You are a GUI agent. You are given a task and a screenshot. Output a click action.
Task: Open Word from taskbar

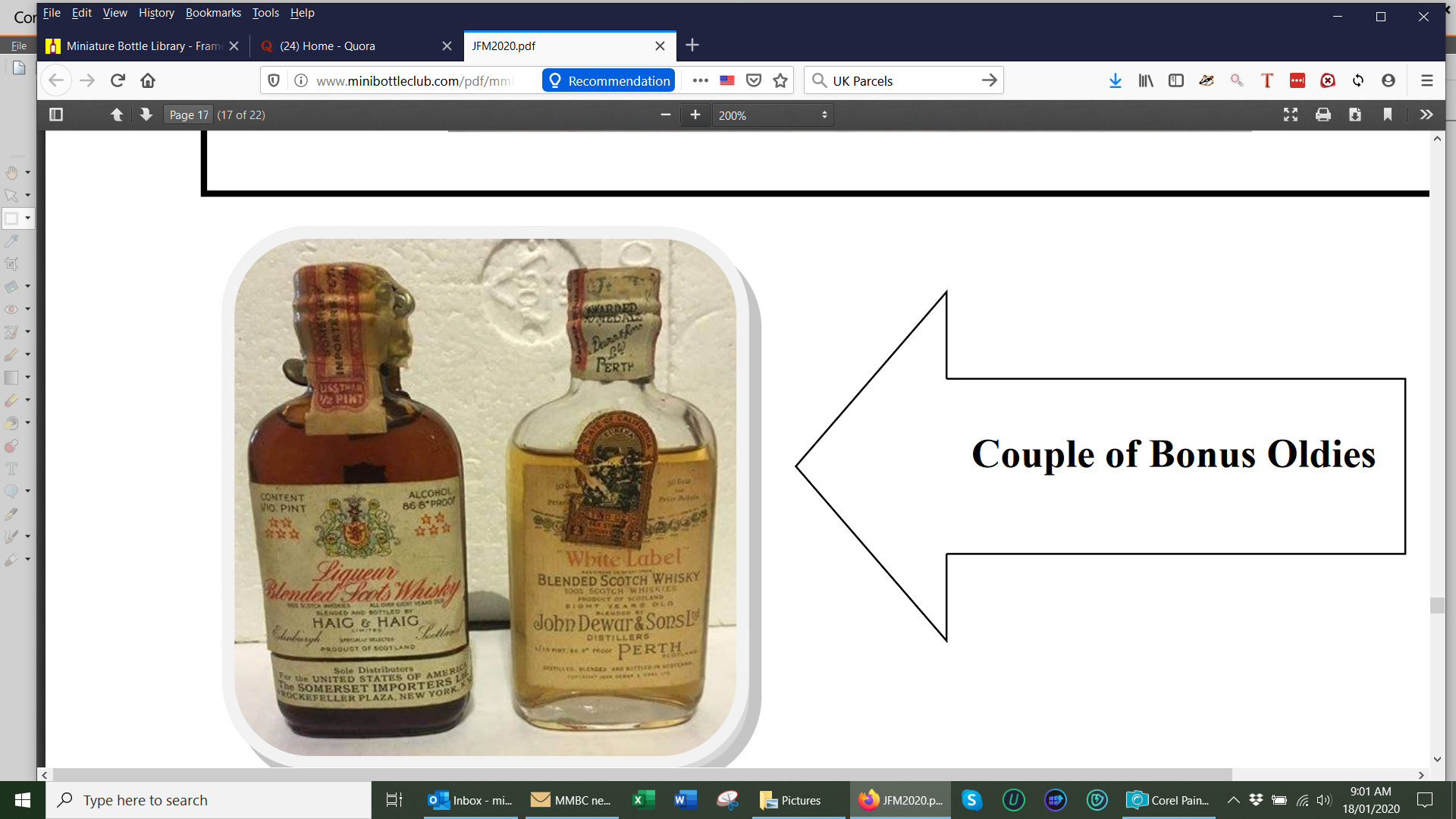[685, 800]
